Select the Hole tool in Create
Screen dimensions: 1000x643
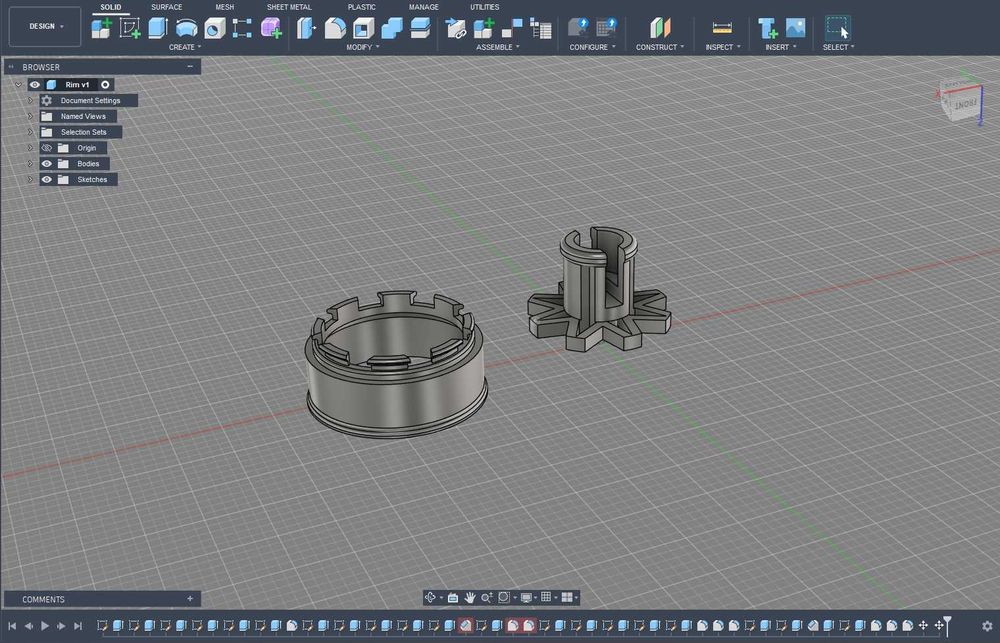click(214, 28)
